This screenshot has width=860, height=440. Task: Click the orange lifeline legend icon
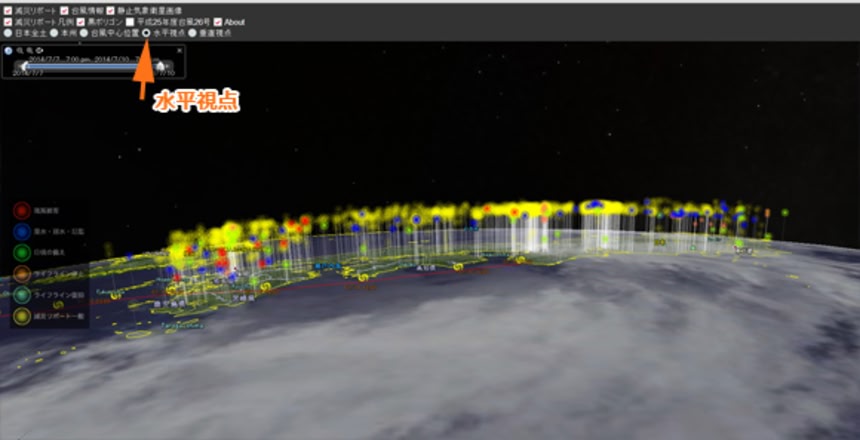coord(21,274)
